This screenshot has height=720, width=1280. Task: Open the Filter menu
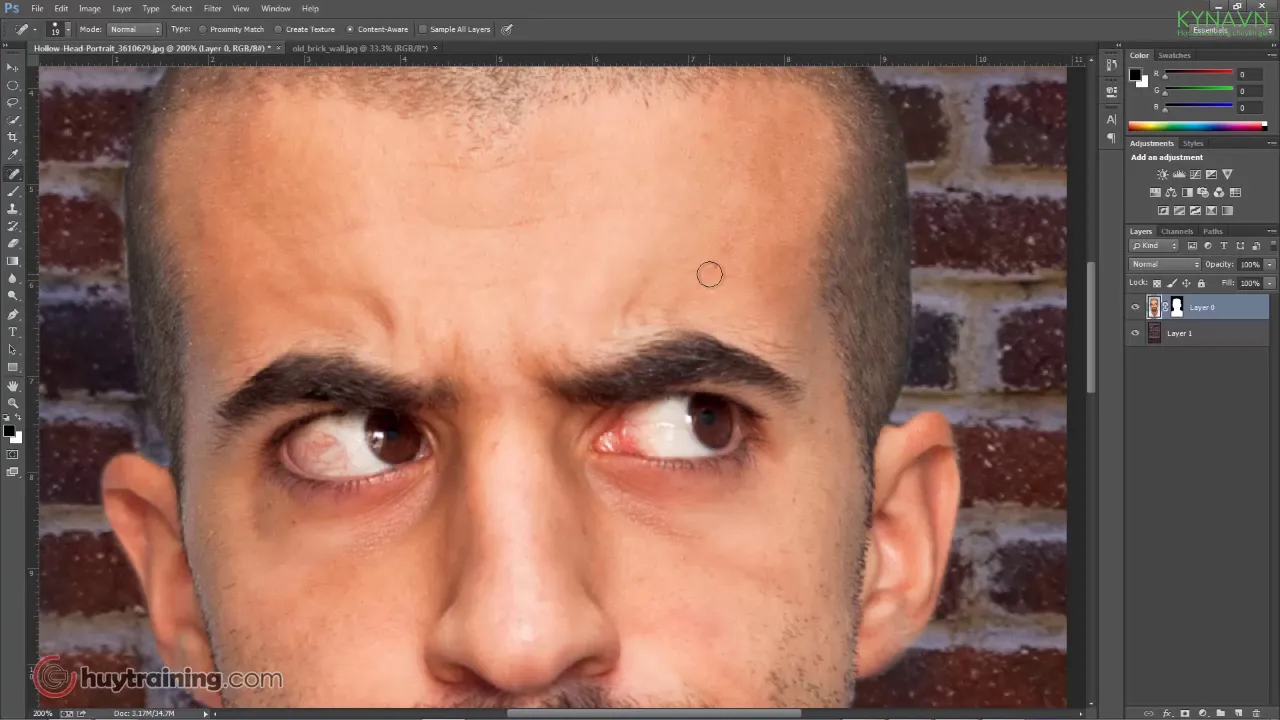click(x=213, y=8)
